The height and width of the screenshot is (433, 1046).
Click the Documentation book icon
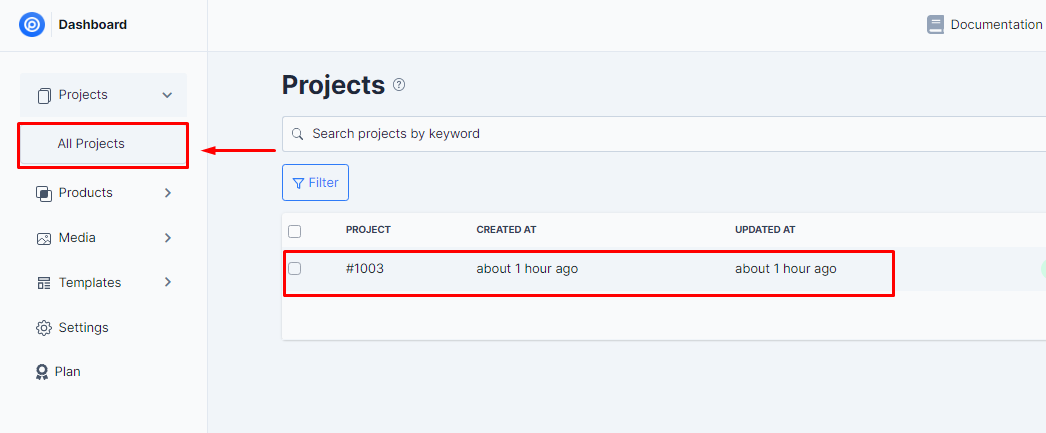(935, 25)
